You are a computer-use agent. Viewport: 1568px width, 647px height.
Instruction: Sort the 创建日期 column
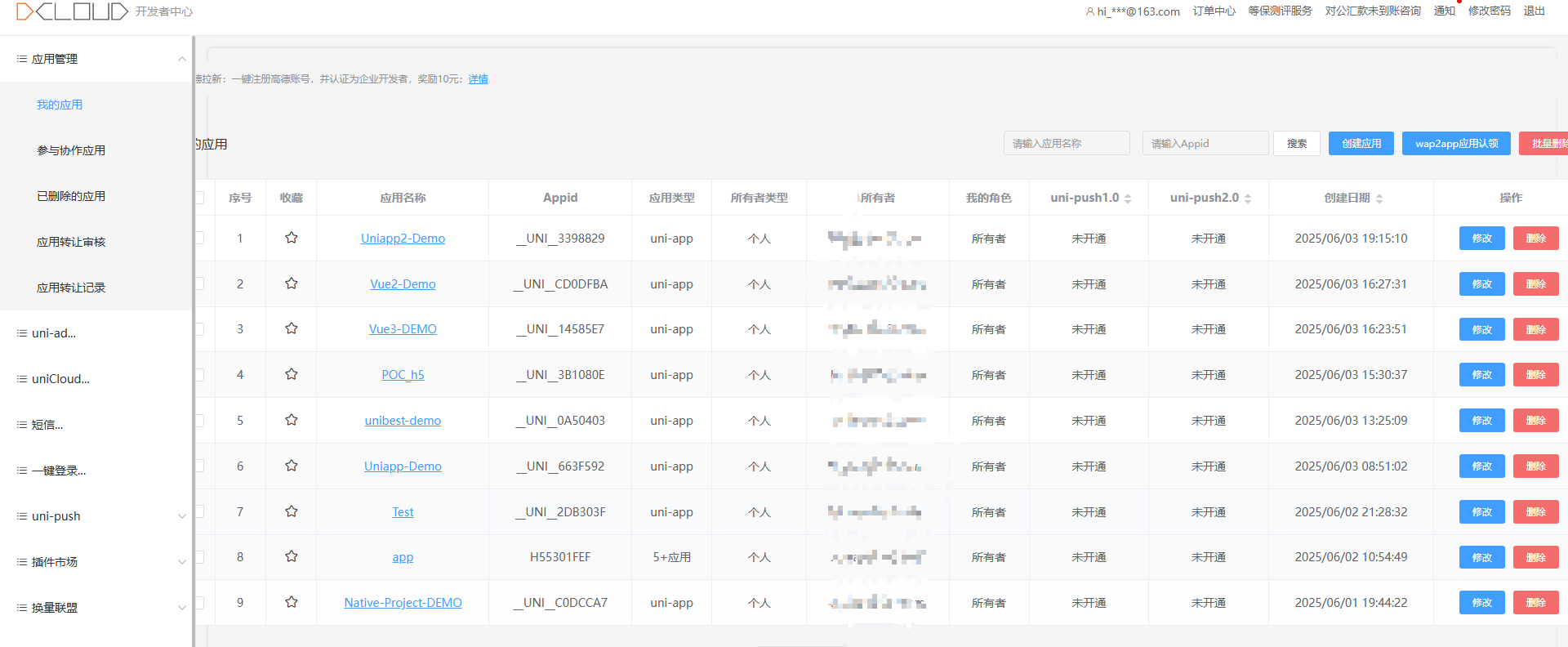(1379, 199)
